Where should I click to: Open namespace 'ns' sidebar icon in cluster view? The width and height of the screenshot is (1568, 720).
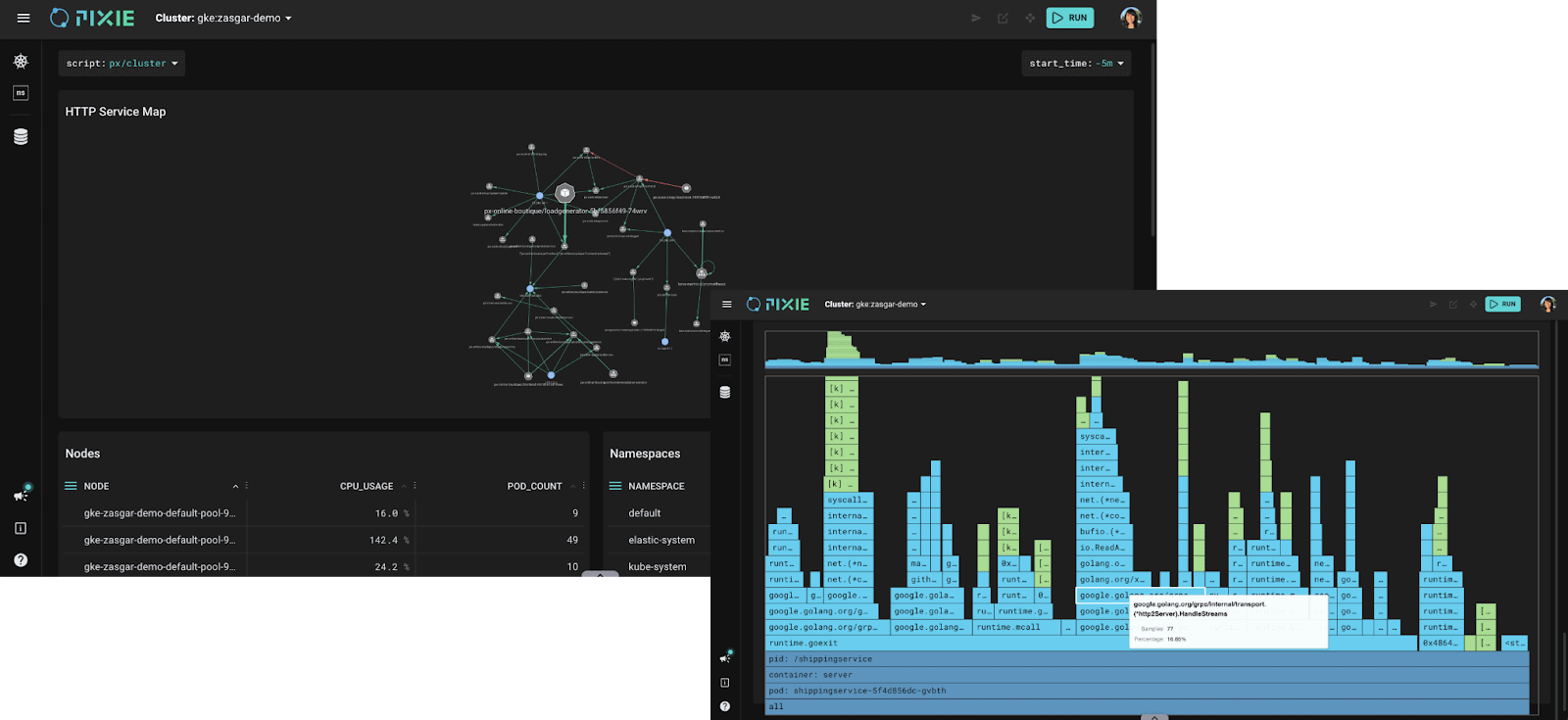point(21,93)
